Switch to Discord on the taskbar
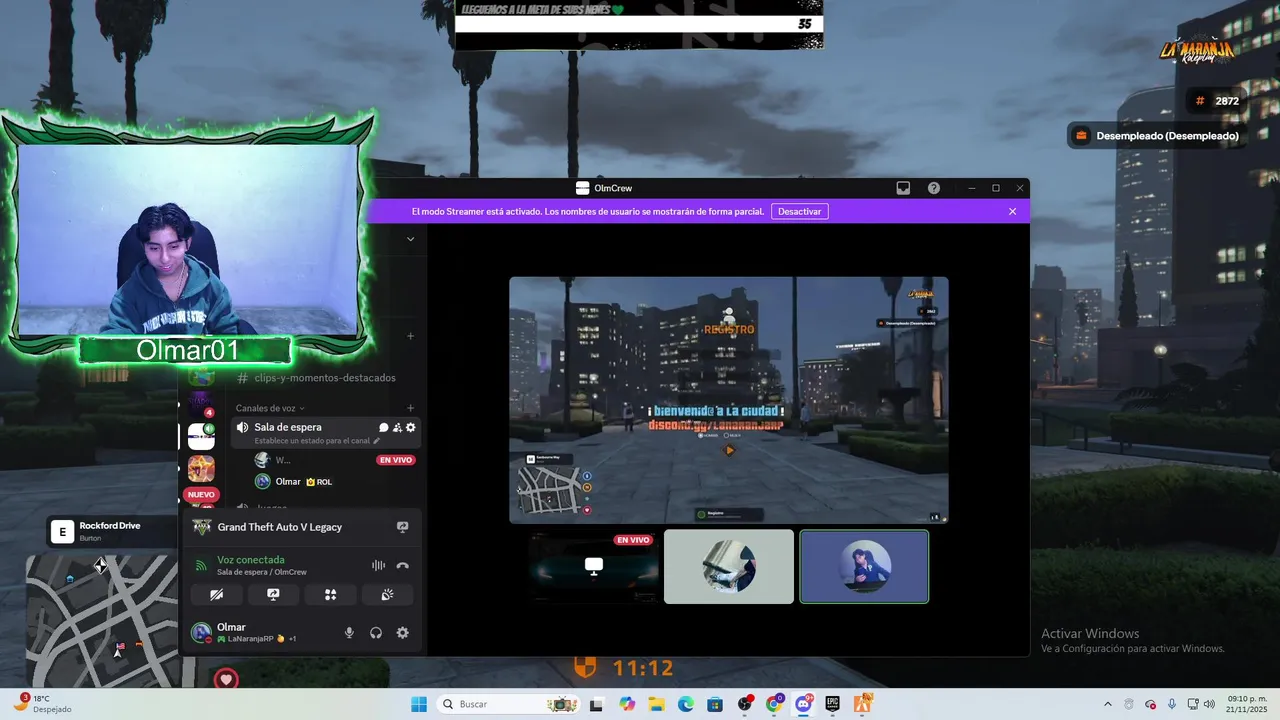The image size is (1280, 720). pyautogui.click(x=803, y=704)
